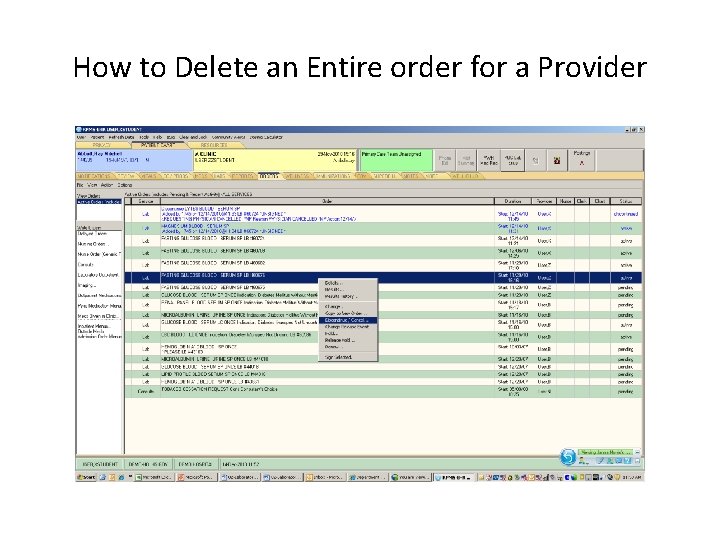Screen dimensions: 720x540
Task: Click the Service column header
Action: click(x=146, y=201)
